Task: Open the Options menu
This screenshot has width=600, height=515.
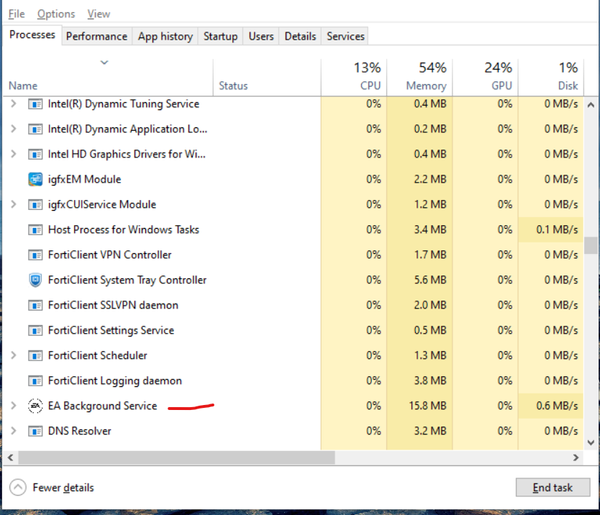Action: [56, 14]
